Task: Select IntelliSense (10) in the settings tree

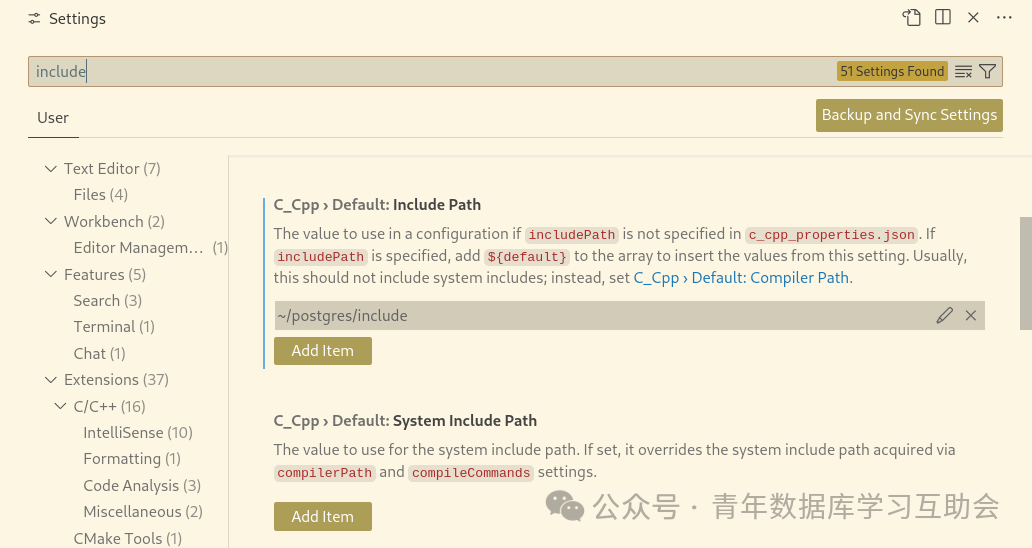Action: click(138, 433)
